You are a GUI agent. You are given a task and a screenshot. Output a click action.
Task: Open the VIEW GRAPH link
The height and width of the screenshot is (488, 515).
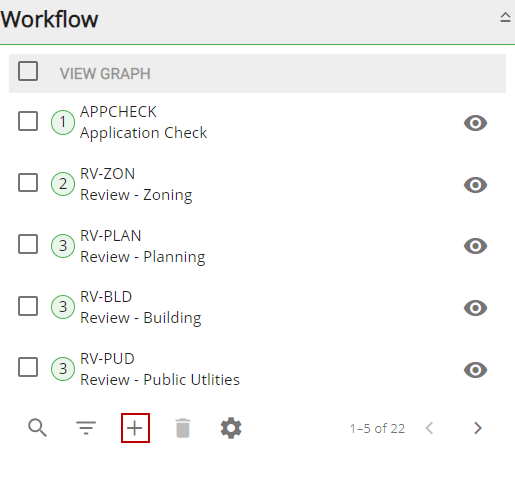click(x=105, y=74)
